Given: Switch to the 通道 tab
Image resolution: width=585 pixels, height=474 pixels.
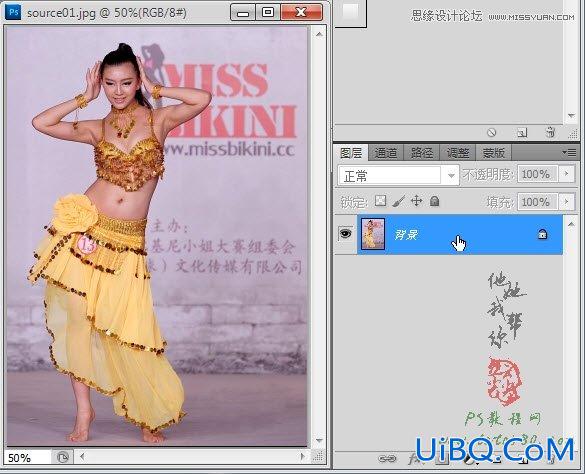Looking at the screenshot, I should pos(386,153).
